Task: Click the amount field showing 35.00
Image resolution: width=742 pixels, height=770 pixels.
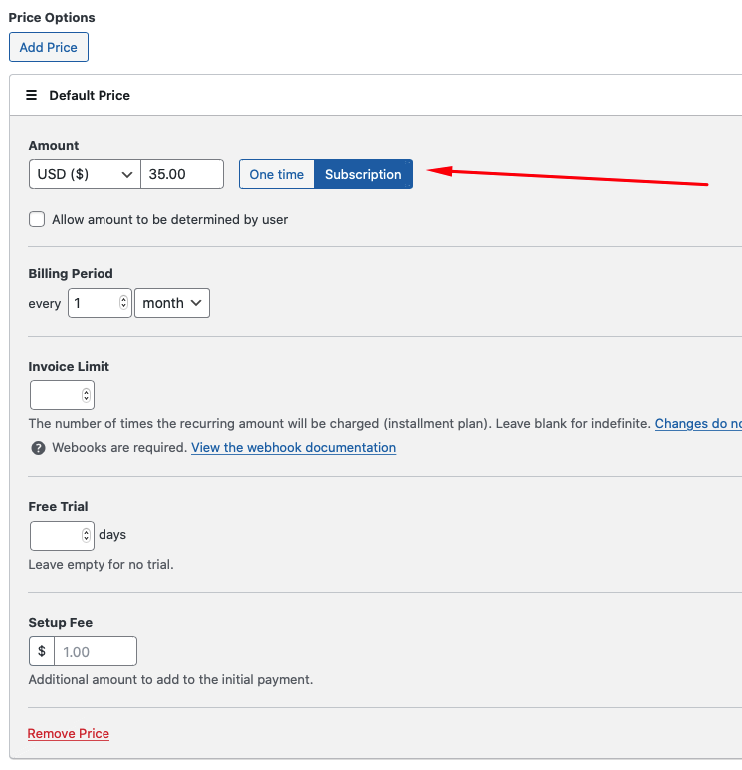Action: click(181, 174)
